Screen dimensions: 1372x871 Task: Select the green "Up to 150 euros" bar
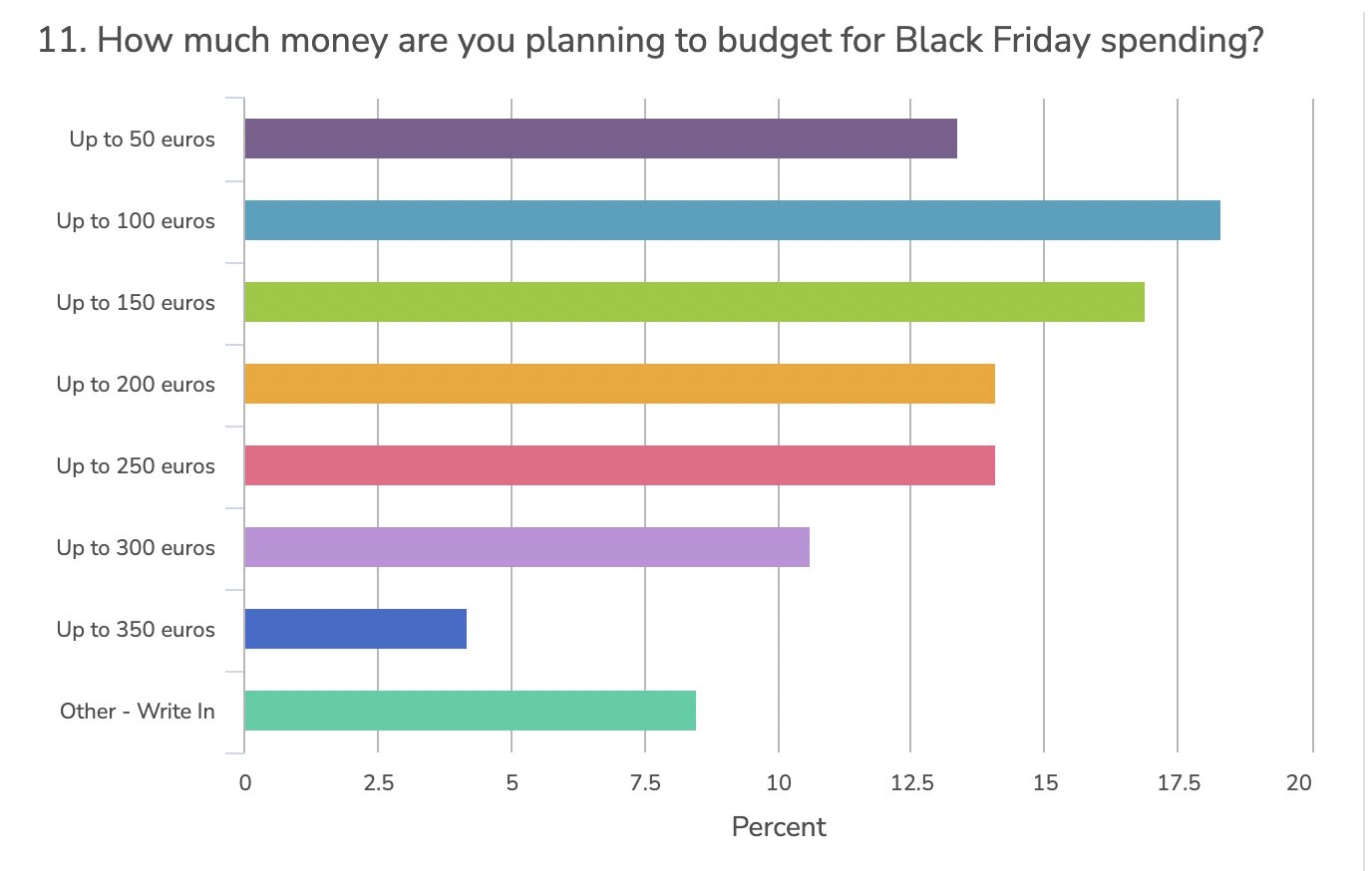tap(694, 302)
